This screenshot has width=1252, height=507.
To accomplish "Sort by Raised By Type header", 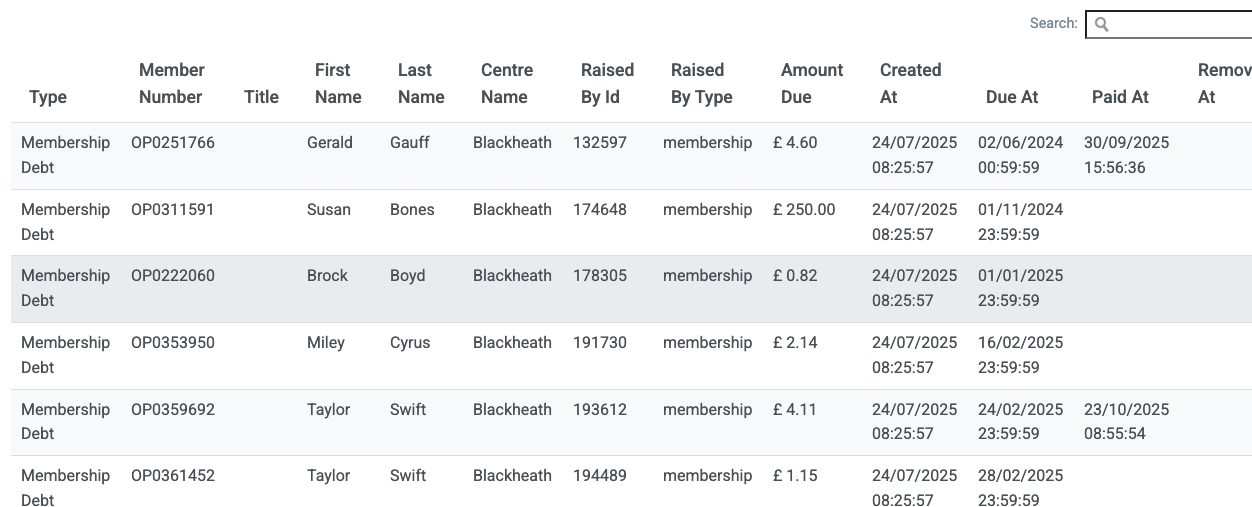I will [702, 83].
